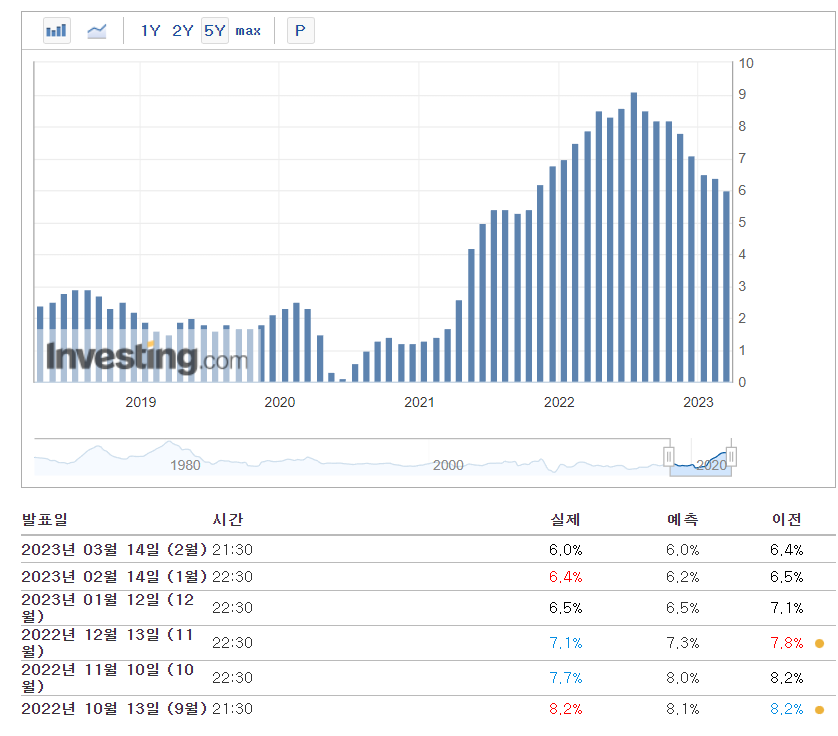Image resolution: width=838 pixels, height=736 pixels.
Task: Grab the left handle of range slider
Action: pos(669,456)
